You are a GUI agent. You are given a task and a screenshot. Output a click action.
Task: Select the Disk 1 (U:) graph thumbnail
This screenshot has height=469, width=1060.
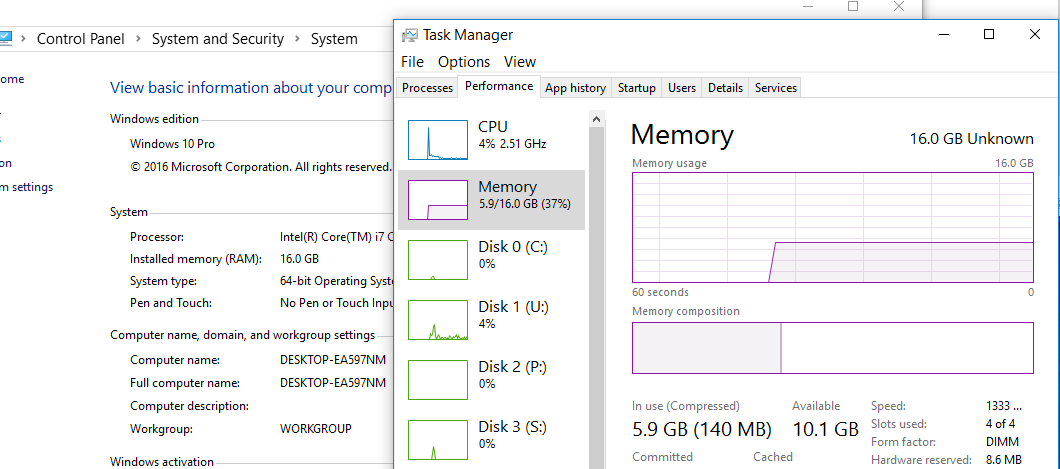(438, 320)
